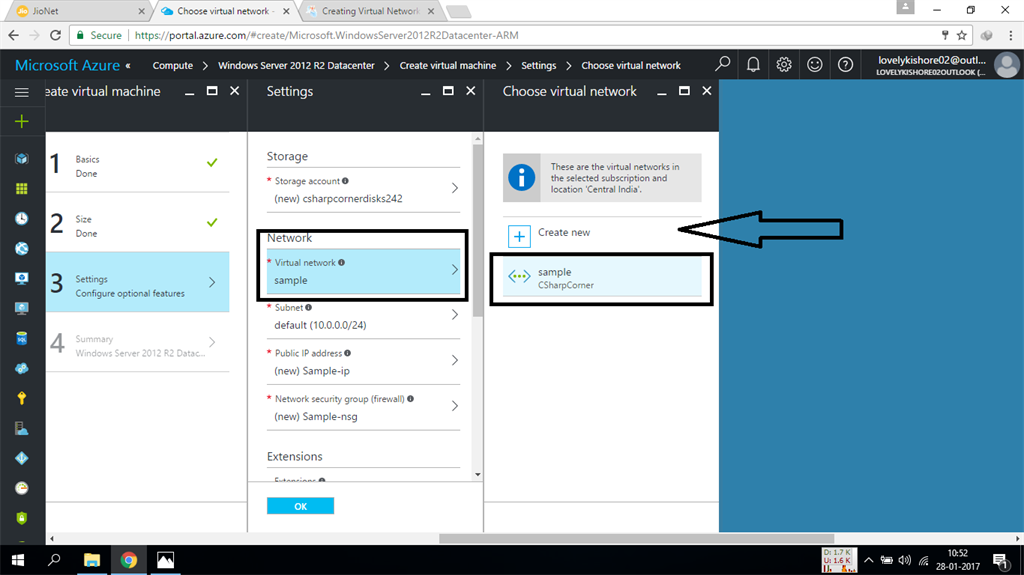The image size is (1024, 575).
Task: Open Photos app in taskbar
Action: 165,560
